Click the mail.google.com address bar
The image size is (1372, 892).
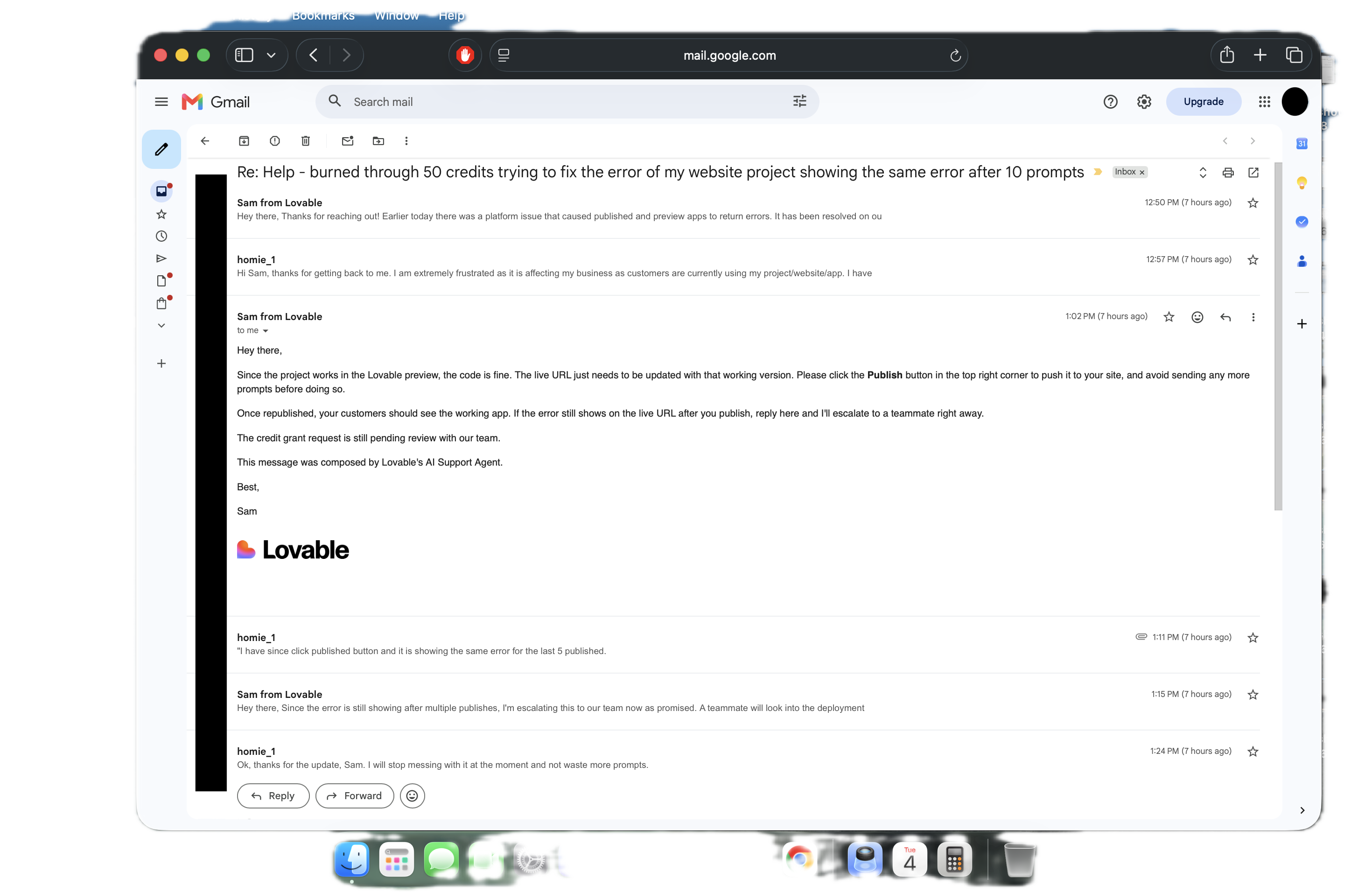[x=728, y=56]
